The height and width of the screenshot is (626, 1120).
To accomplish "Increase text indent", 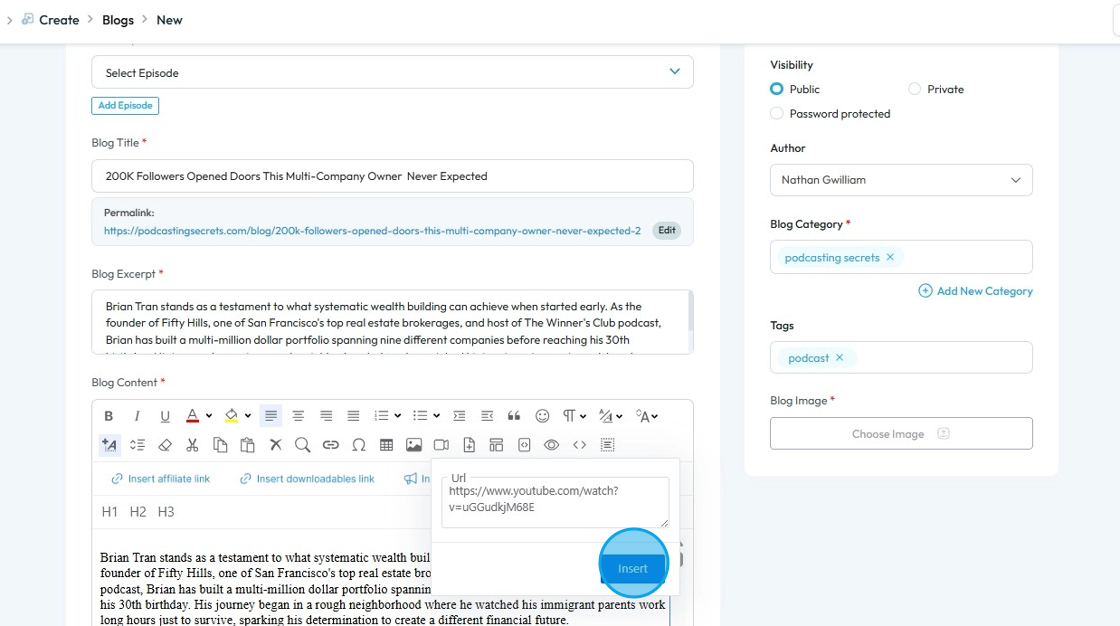I will [459, 416].
